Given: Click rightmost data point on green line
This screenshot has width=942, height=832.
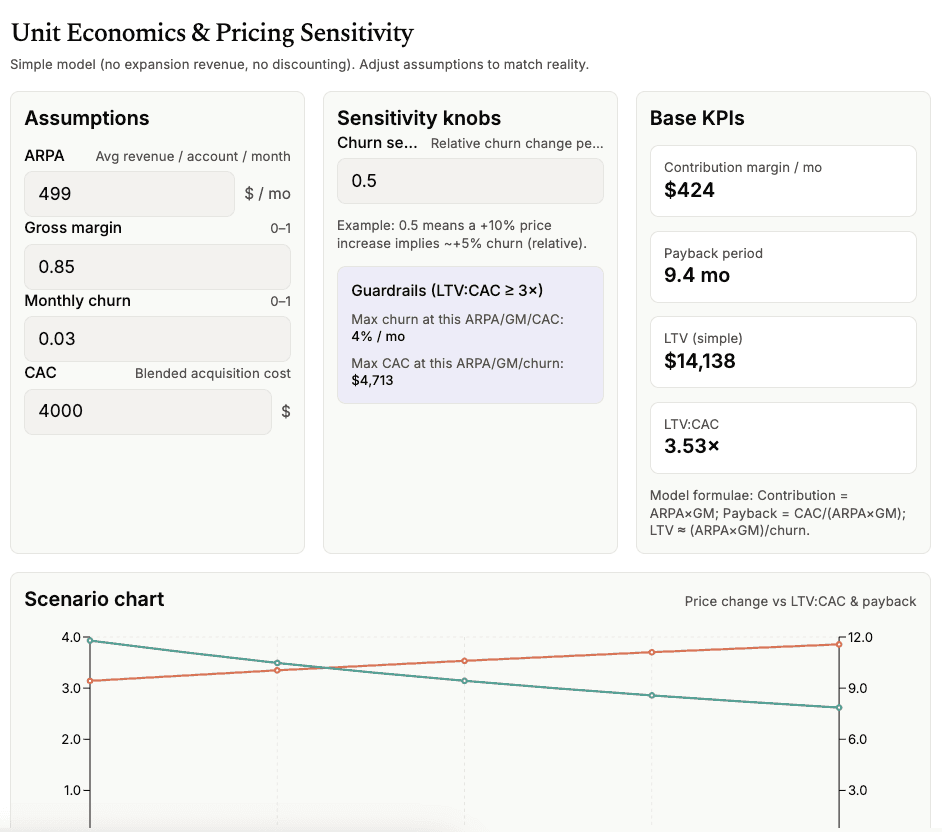Looking at the screenshot, I should 839,708.
